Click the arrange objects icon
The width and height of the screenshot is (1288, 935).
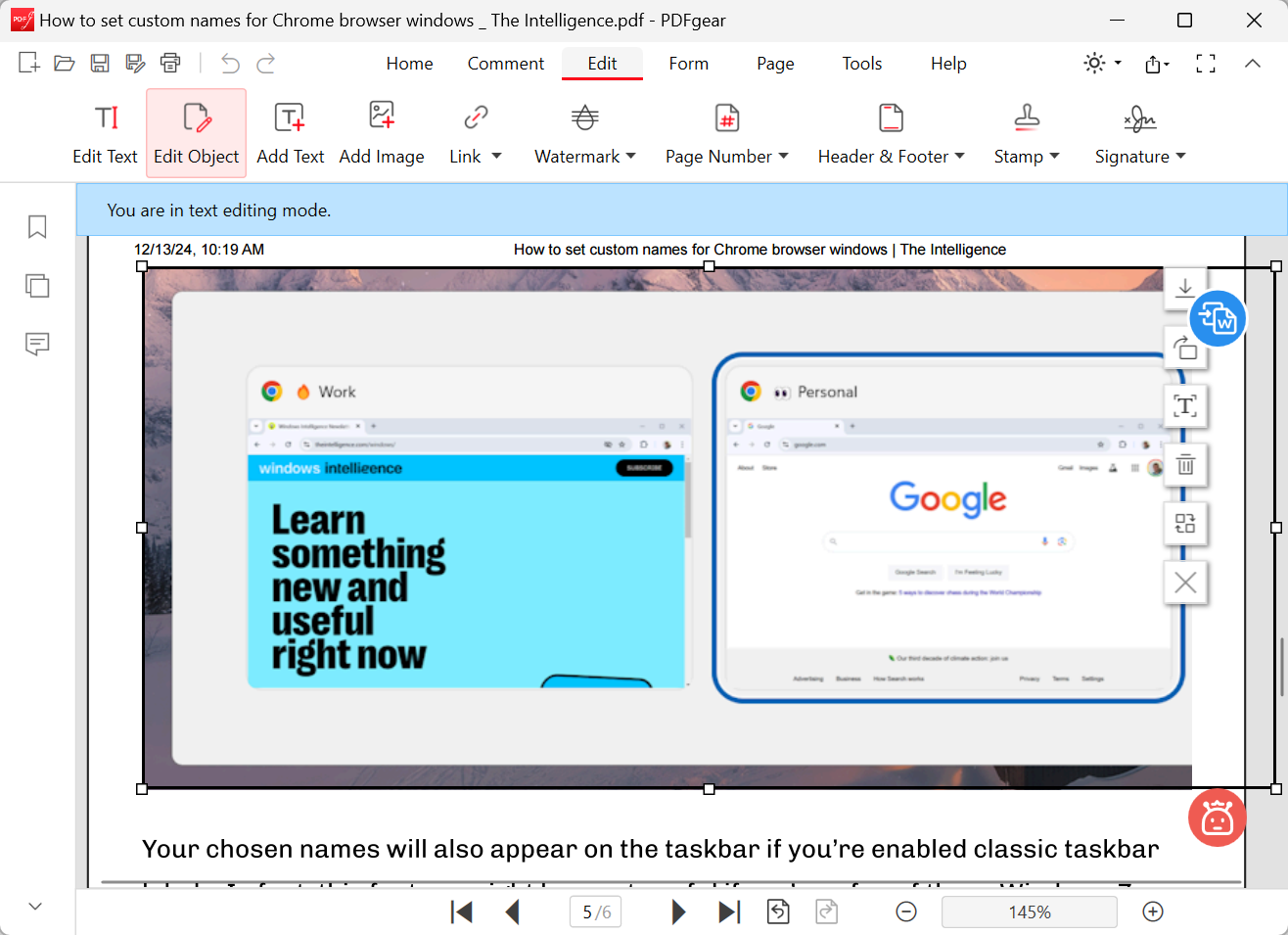[1185, 523]
